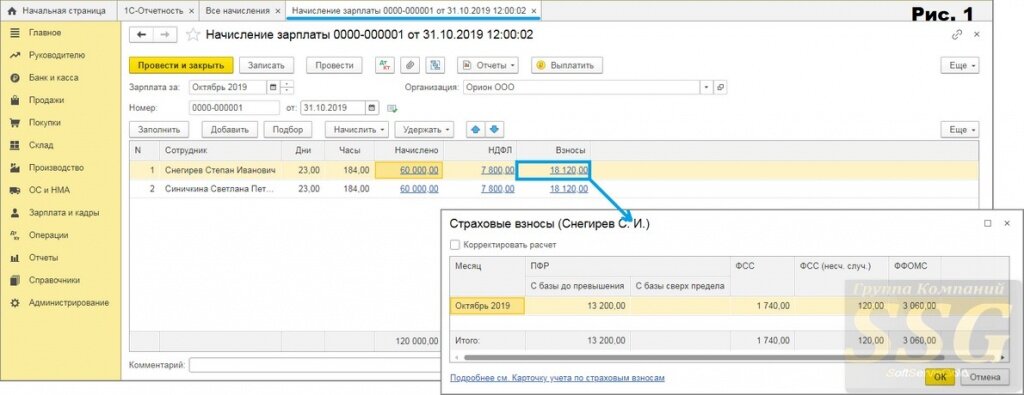1024x395 pixels.
Task: Click the Номер field 0000-000001
Action: (x=234, y=108)
